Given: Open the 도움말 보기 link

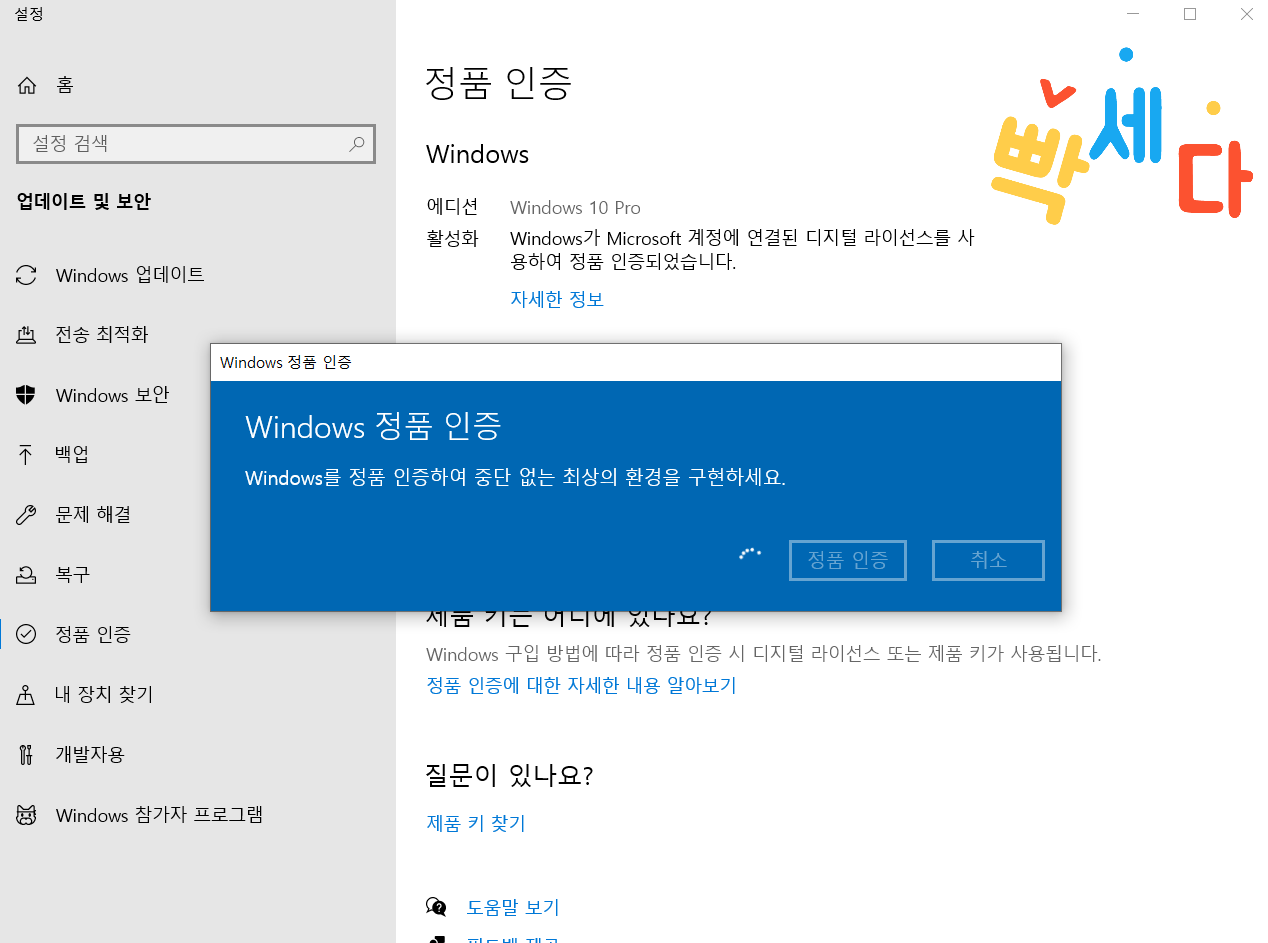Looking at the screenshot, I should point(513,907).
